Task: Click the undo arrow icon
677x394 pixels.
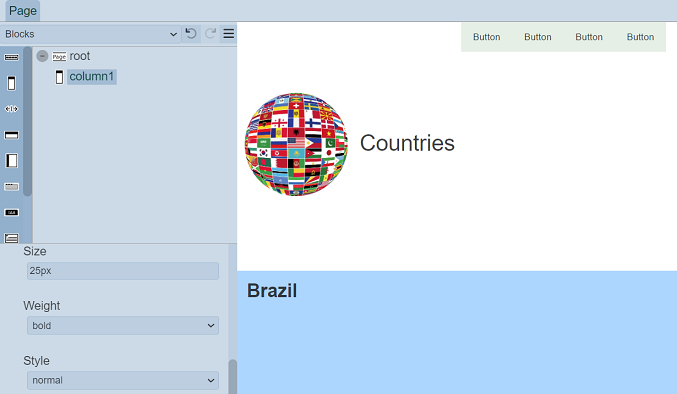Action: tap(191, 34)
